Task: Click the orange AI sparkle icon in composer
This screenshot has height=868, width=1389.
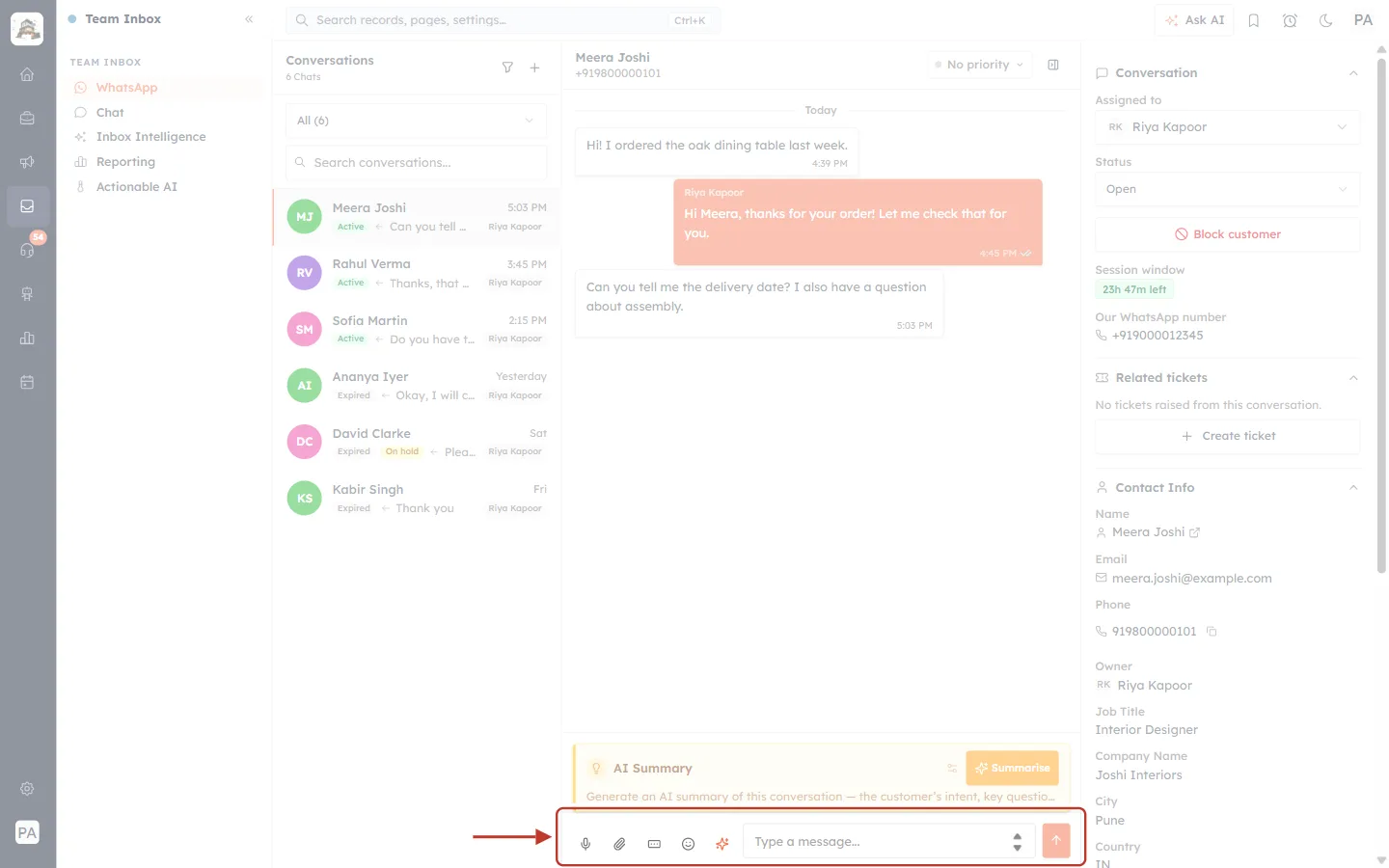Action: pyautogui.click(x=722, y=843)
